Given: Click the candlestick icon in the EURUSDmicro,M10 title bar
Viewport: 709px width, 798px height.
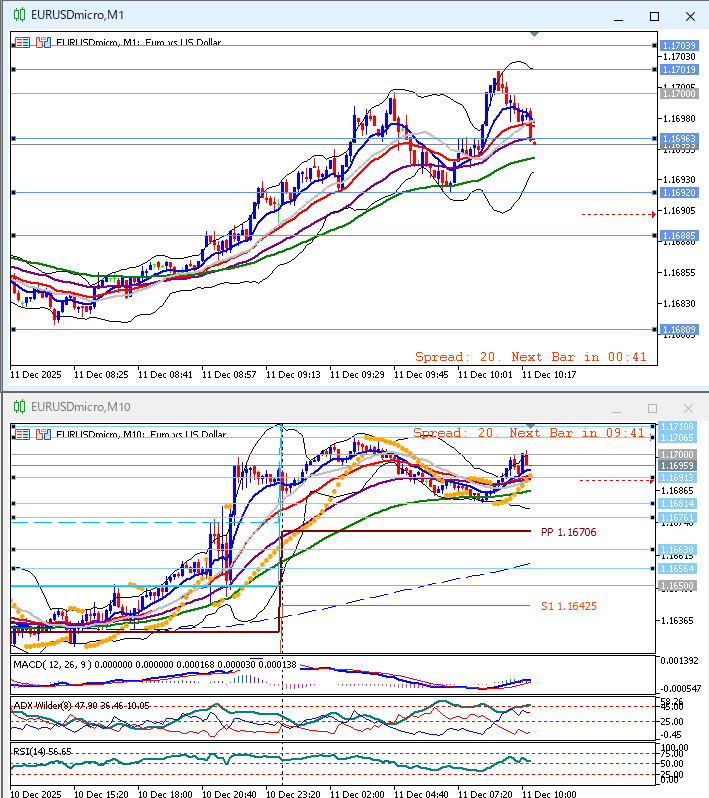Looking at the screenshot, I should tap(18, 407).
